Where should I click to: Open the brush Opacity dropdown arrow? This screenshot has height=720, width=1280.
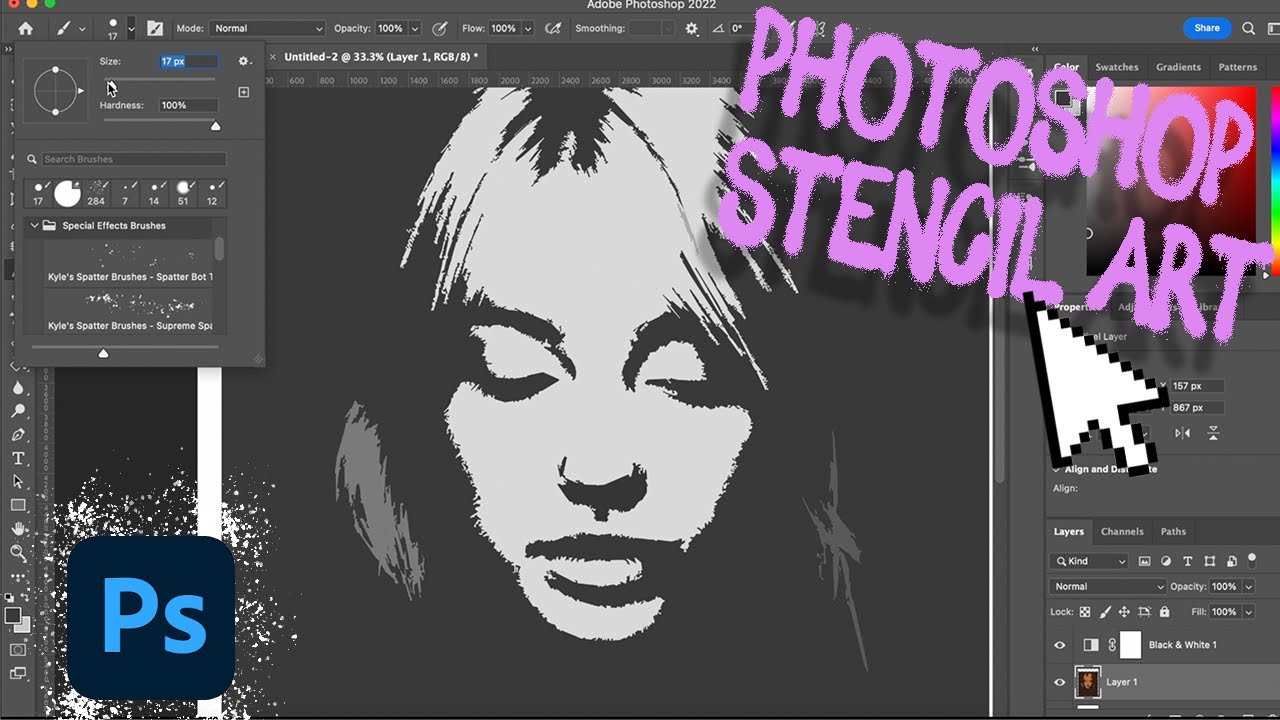tap(413, 29)
